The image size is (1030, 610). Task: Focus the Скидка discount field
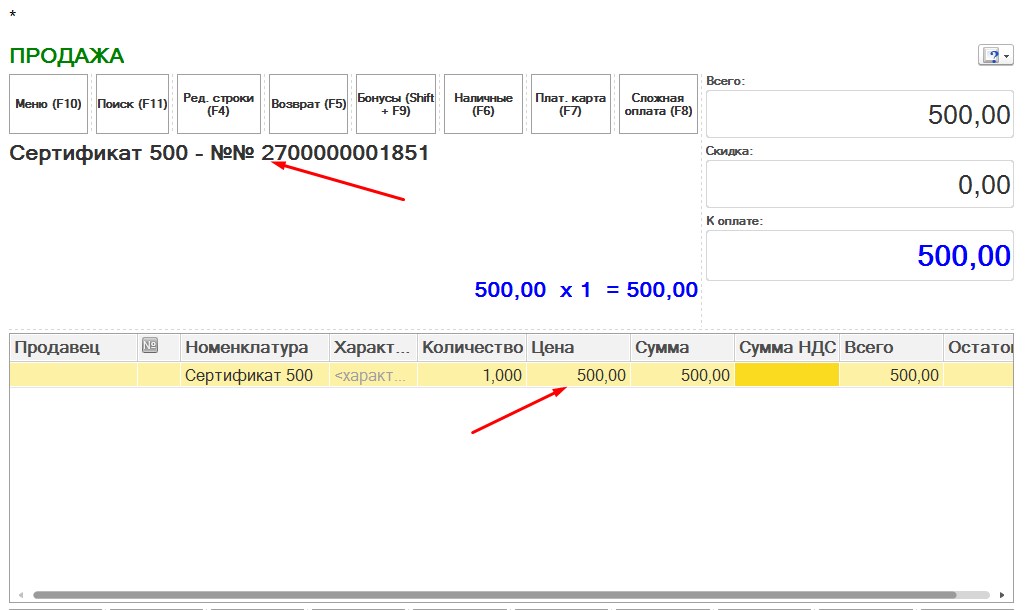[859, 185]
